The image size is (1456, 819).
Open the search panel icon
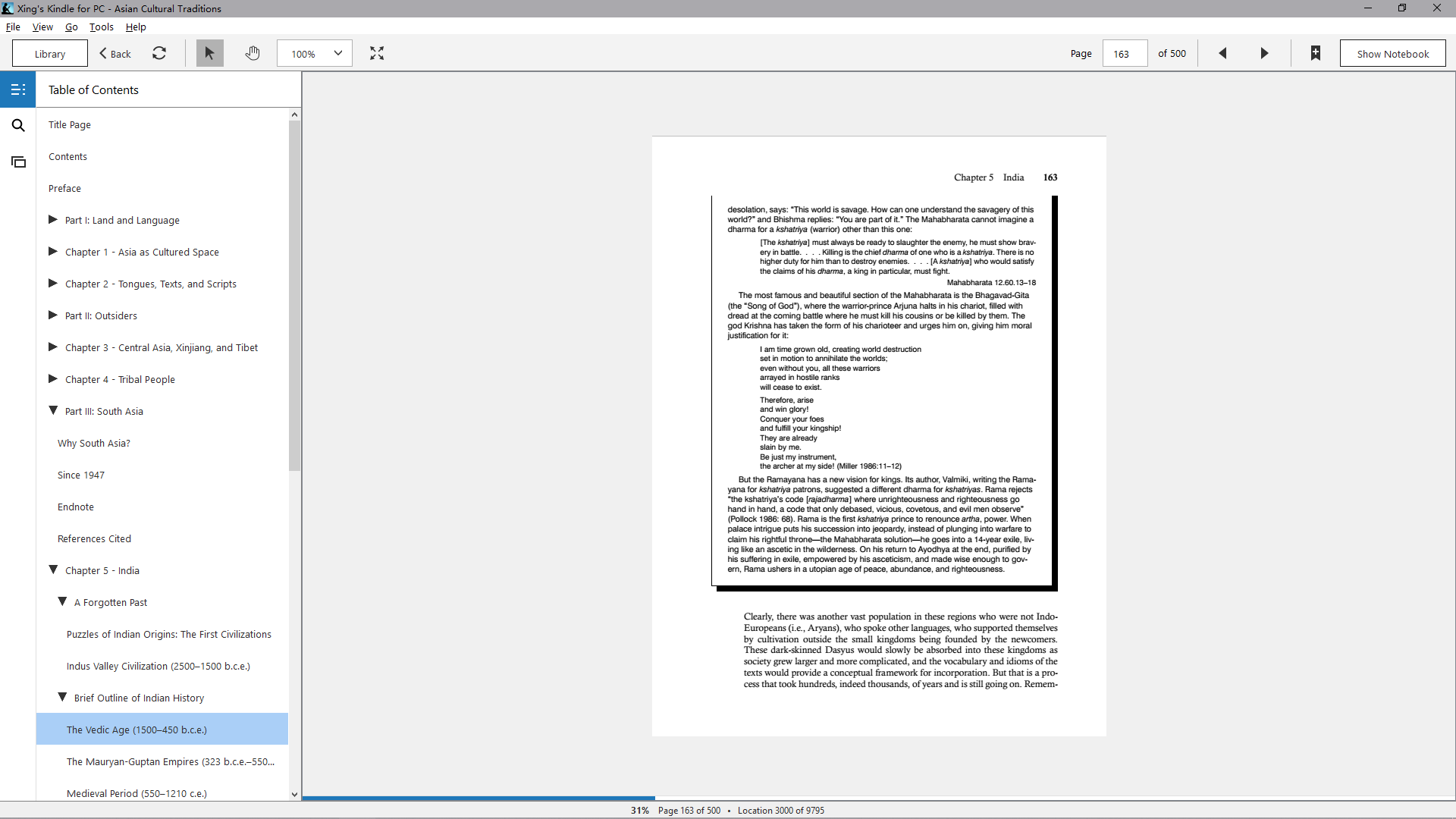18,125
